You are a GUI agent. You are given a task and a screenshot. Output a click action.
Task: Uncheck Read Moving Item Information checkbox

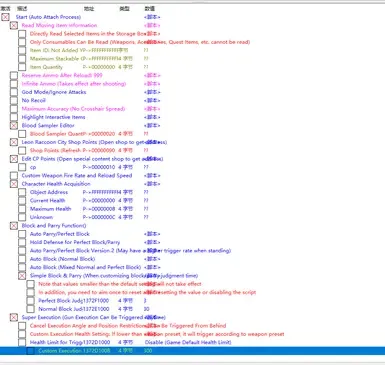click(14, 25)
